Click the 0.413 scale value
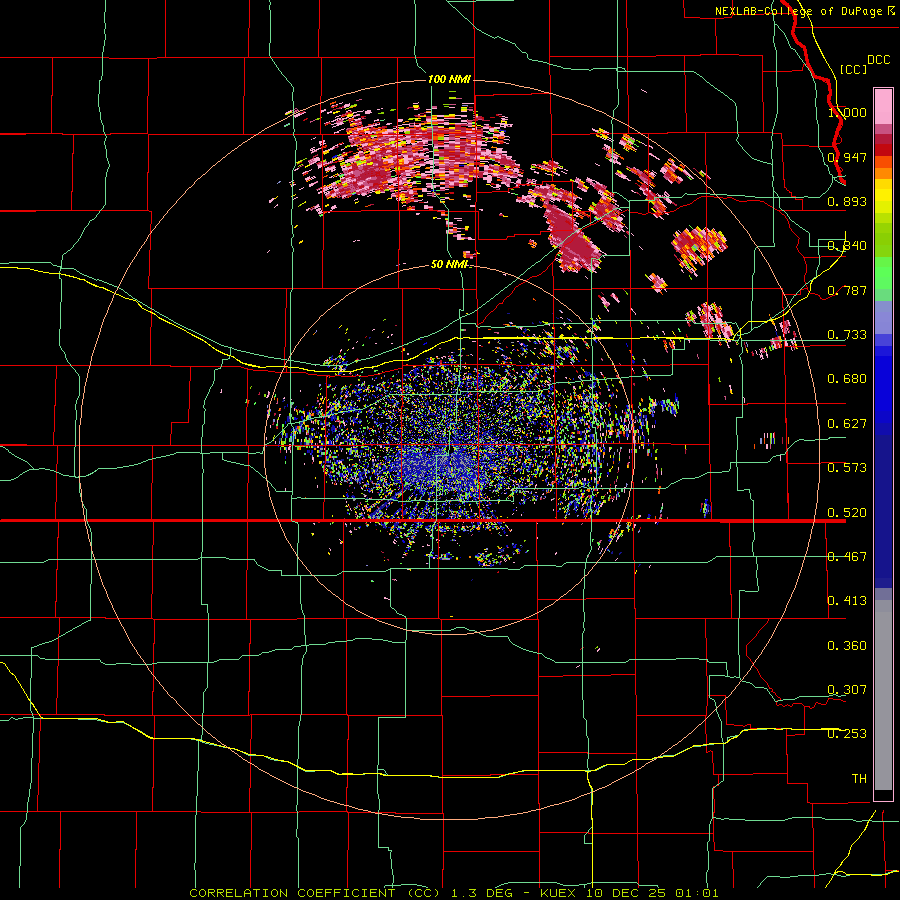Viewport: 900px width, 900px height. 847,601
